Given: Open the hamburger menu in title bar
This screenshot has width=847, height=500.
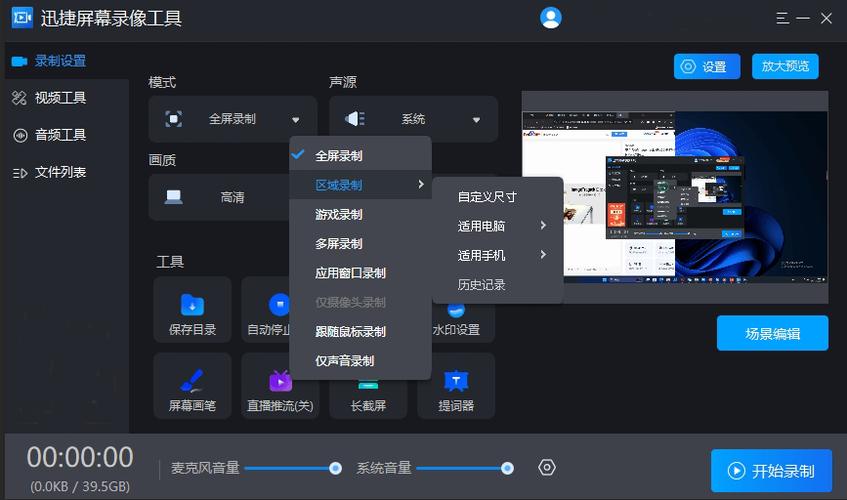Looking at the screenshot, I should [x=782, y=18].
